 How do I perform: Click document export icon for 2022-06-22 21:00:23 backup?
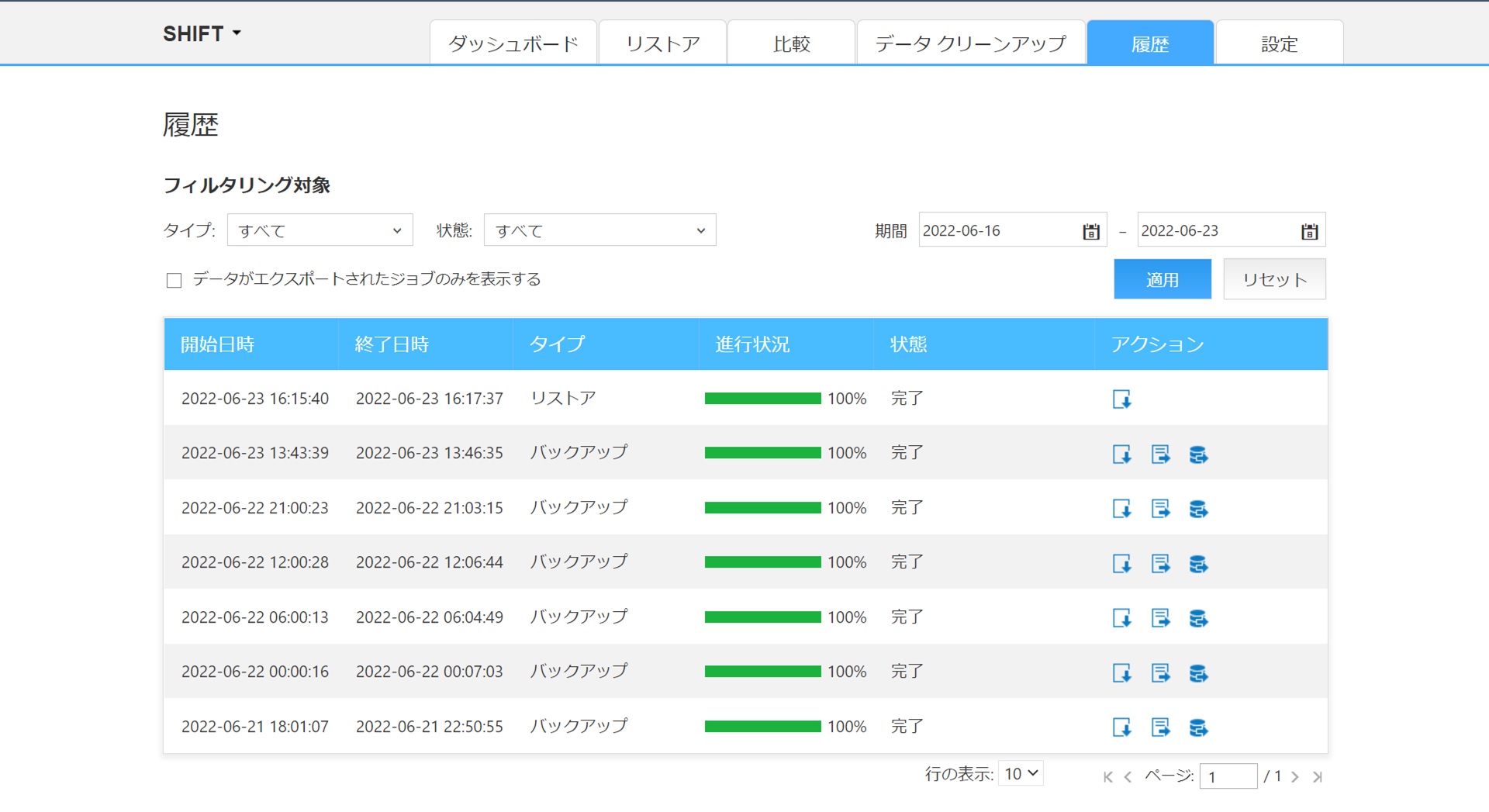(x=1160, y=508)
